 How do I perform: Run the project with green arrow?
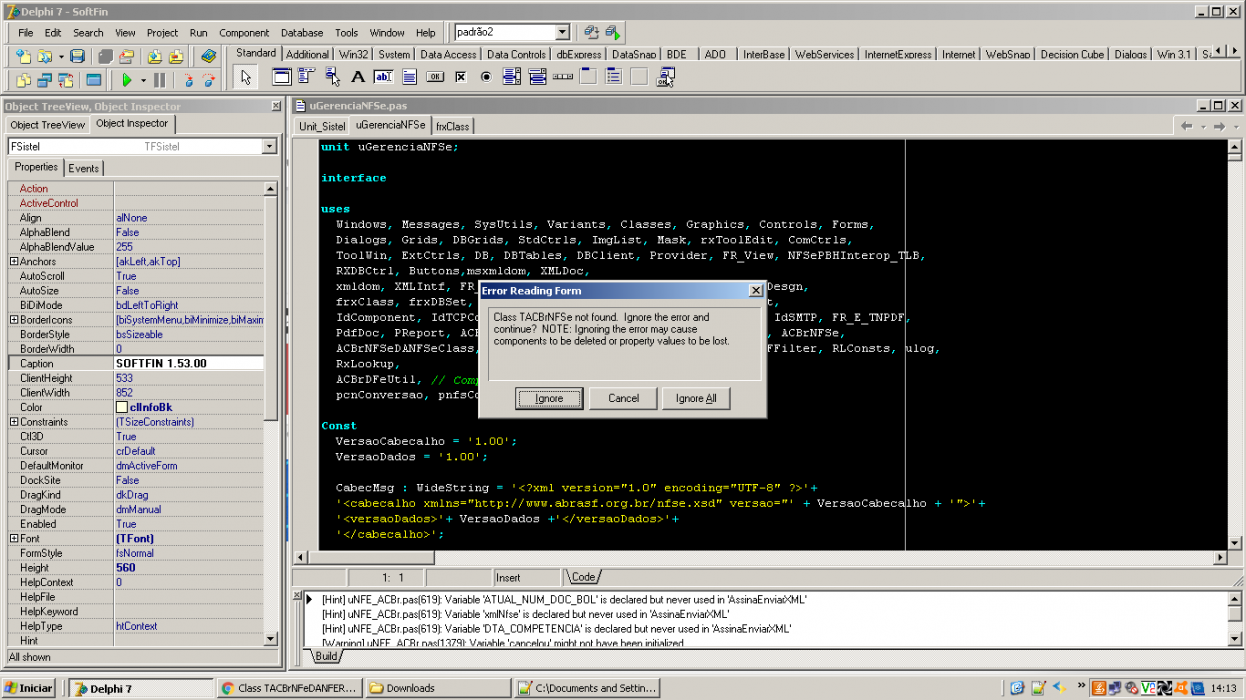tap(127, 79)
